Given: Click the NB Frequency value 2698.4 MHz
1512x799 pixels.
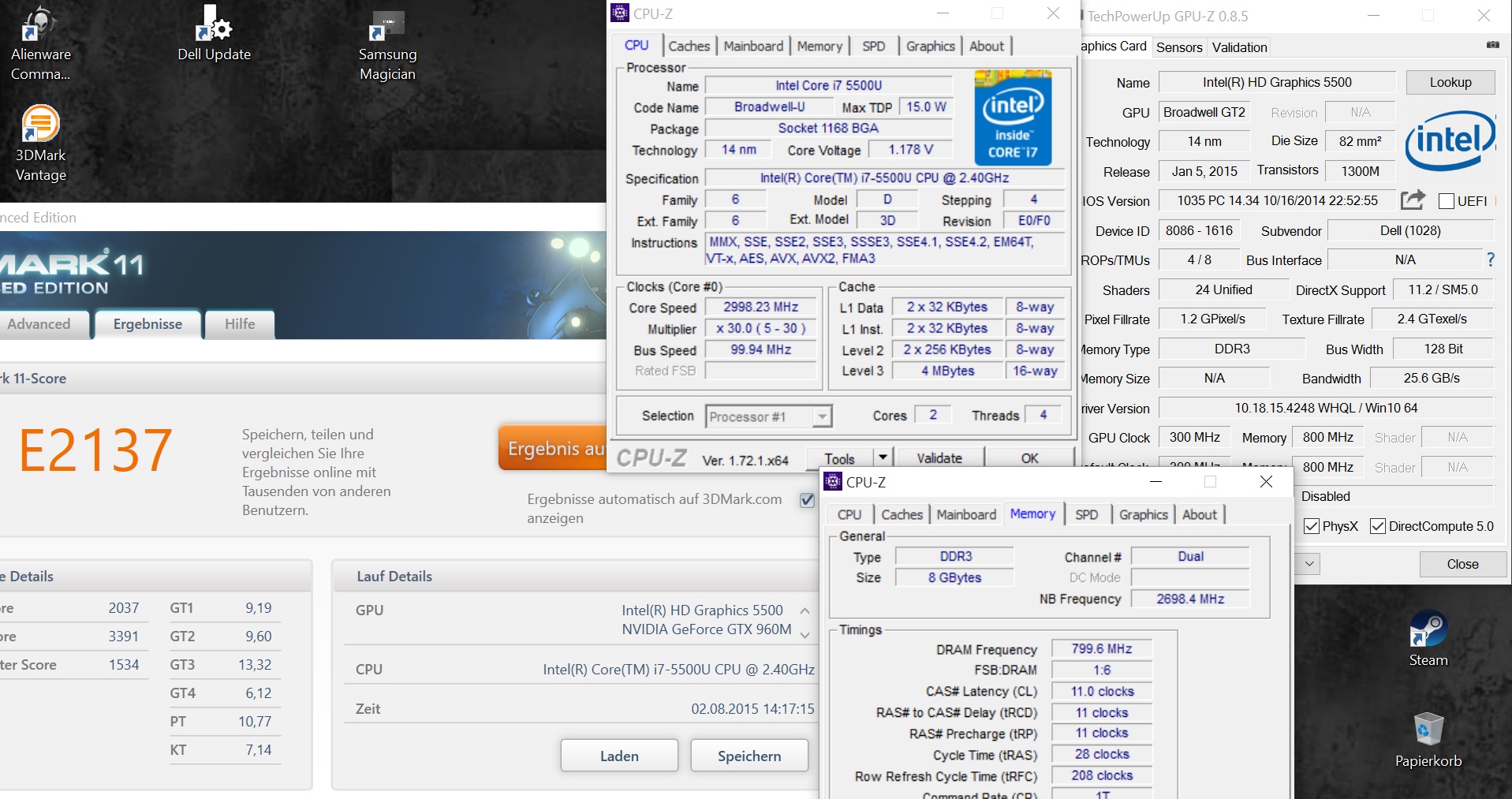Looking at the screenshot, I should (x=1190, y=599).
